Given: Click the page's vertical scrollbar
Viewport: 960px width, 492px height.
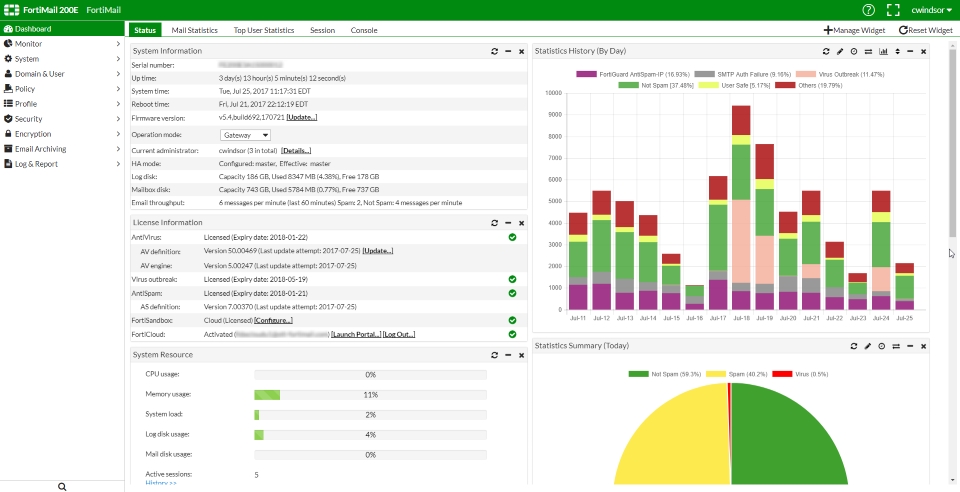Looking at the screenshot, I should tap(952, 140).
